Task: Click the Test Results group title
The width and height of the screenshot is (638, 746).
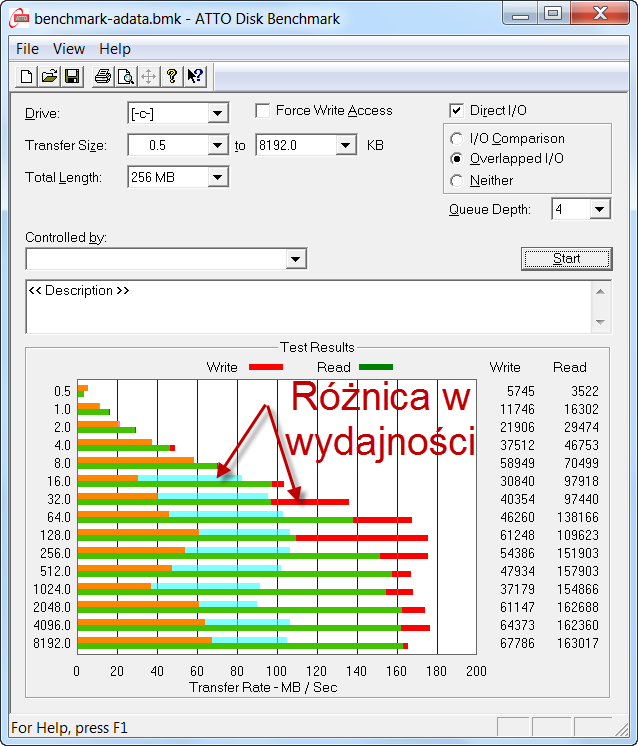Action: click(317, 347)
